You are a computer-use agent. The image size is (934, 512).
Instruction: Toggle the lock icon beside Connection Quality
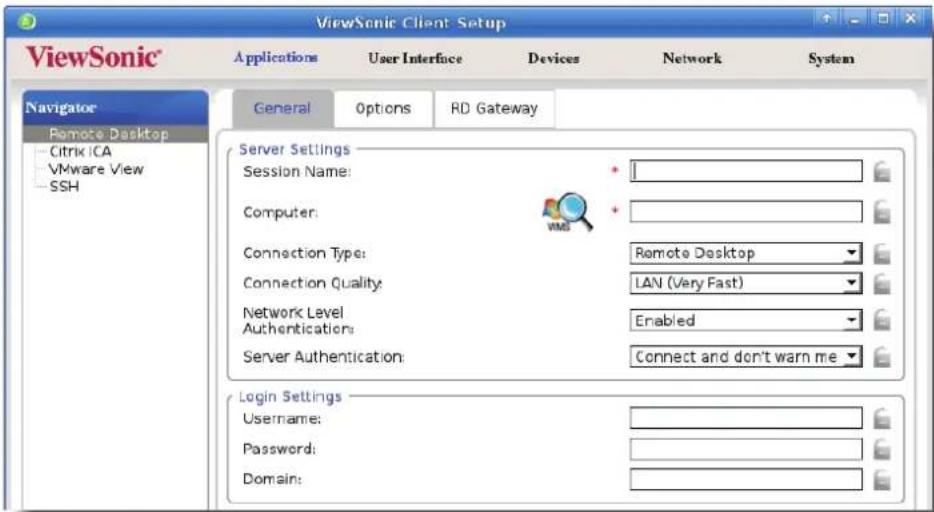click(x=882, y=283)
